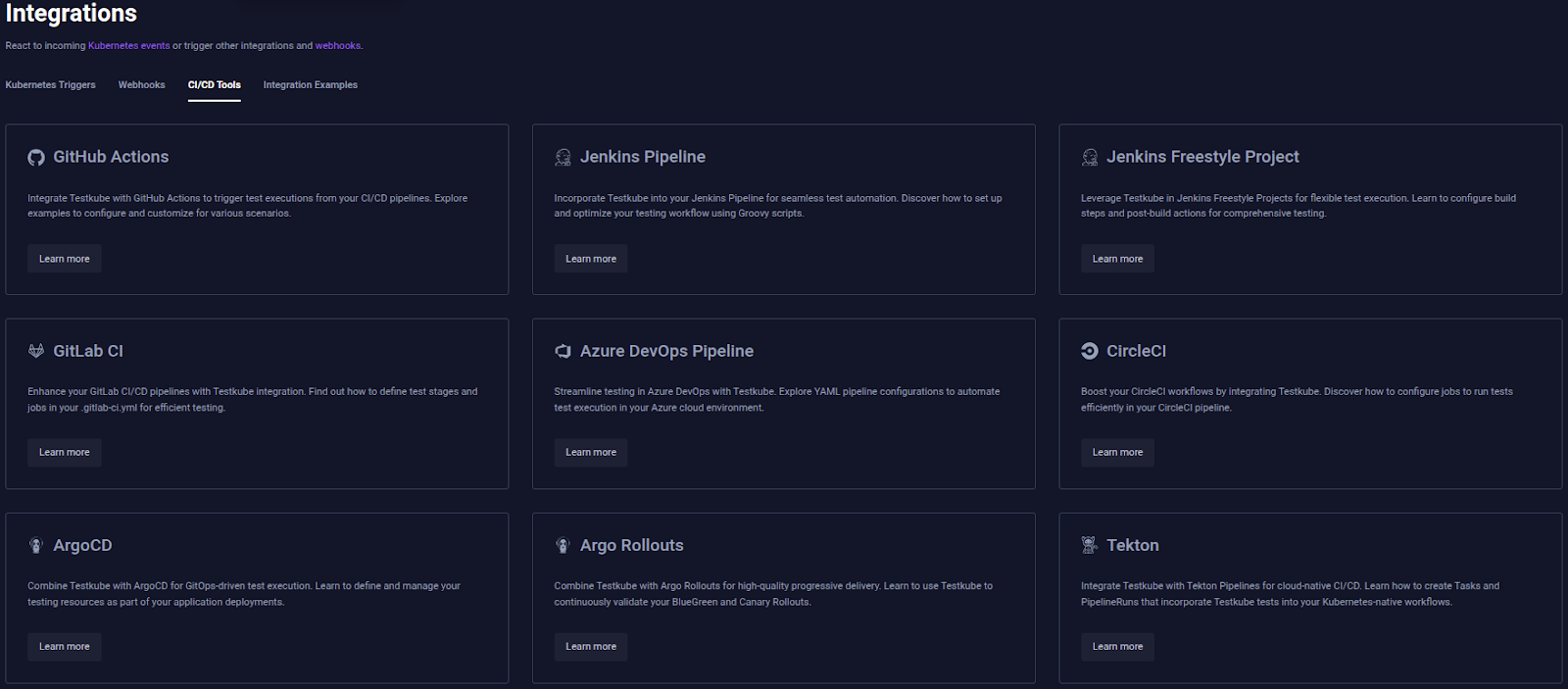
Task: Click the Azure DevOps Pipeline icon
Action: pos(563,351)
